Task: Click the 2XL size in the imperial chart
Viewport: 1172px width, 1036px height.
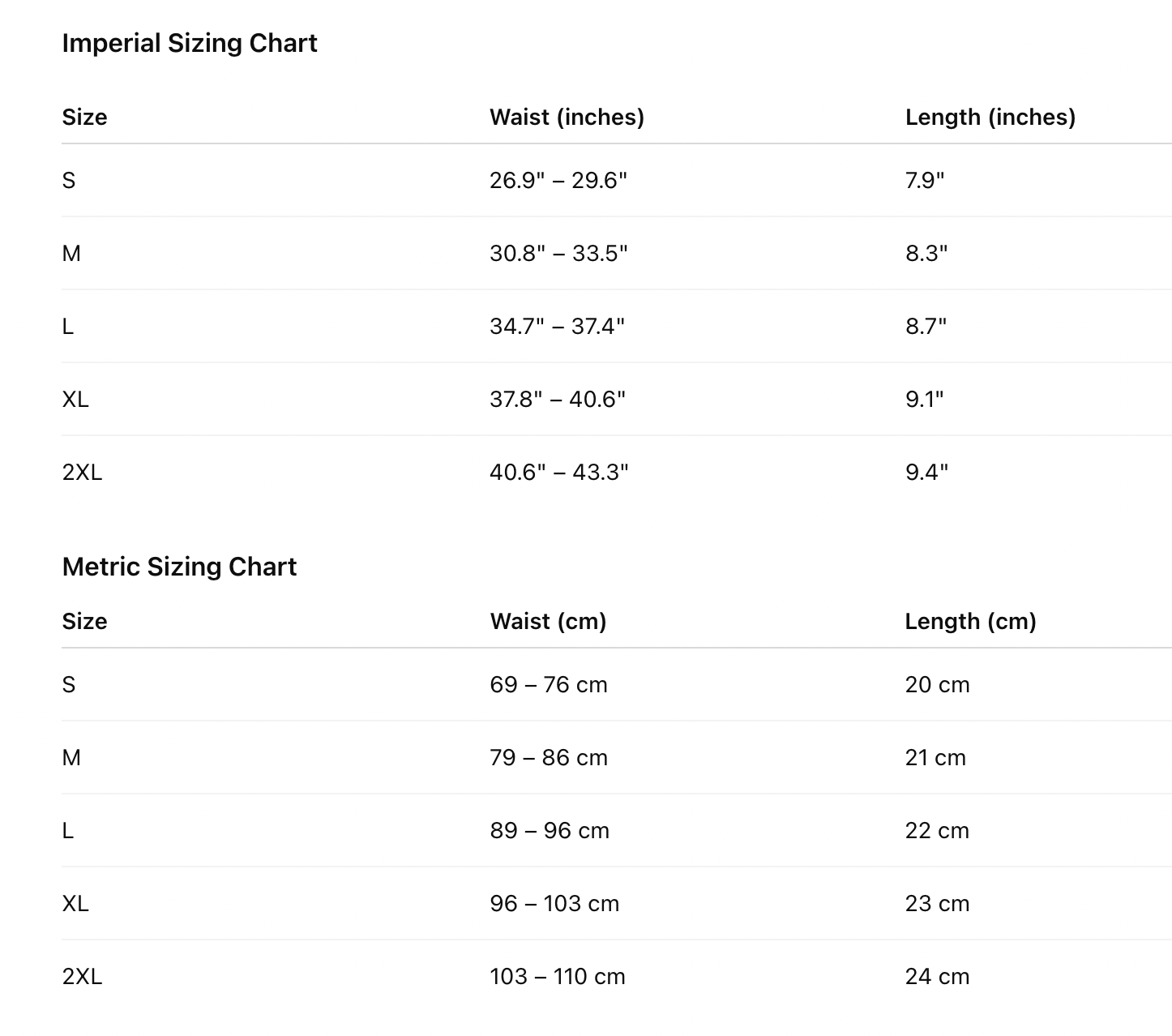Action: pyautogui.click(x=82, y=472)
